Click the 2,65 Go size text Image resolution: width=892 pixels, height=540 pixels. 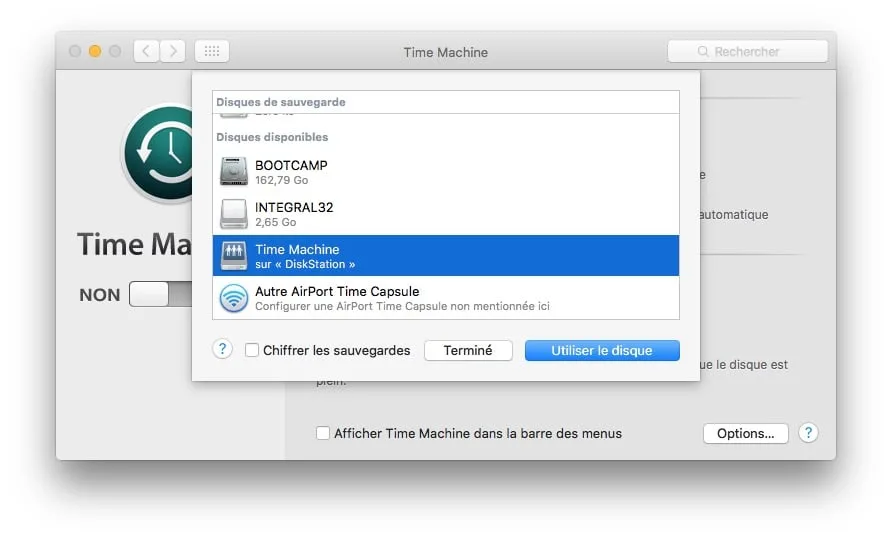click(x=275, y=222)
